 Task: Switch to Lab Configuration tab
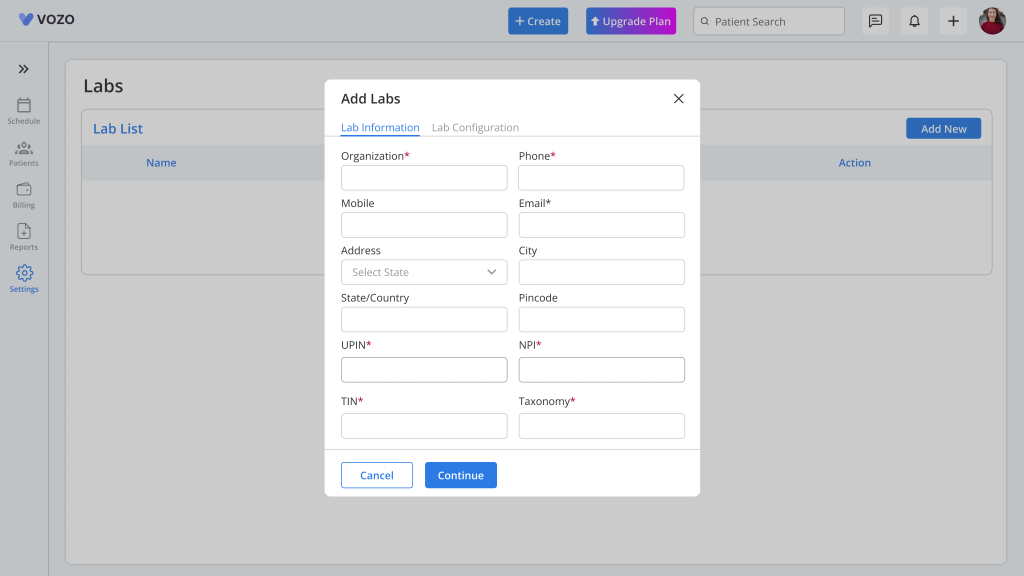click(475, 127)
